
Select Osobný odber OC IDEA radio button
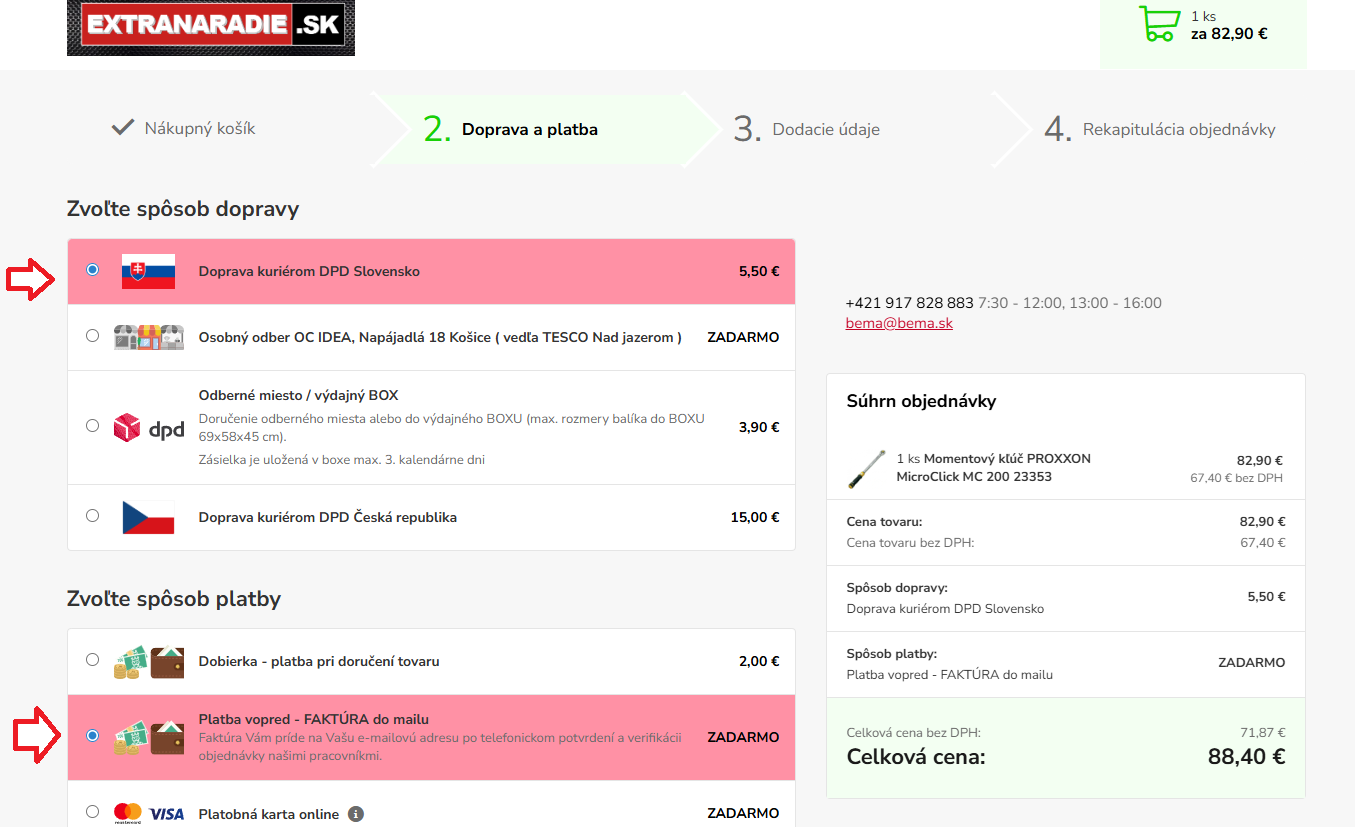pos(93,336)
